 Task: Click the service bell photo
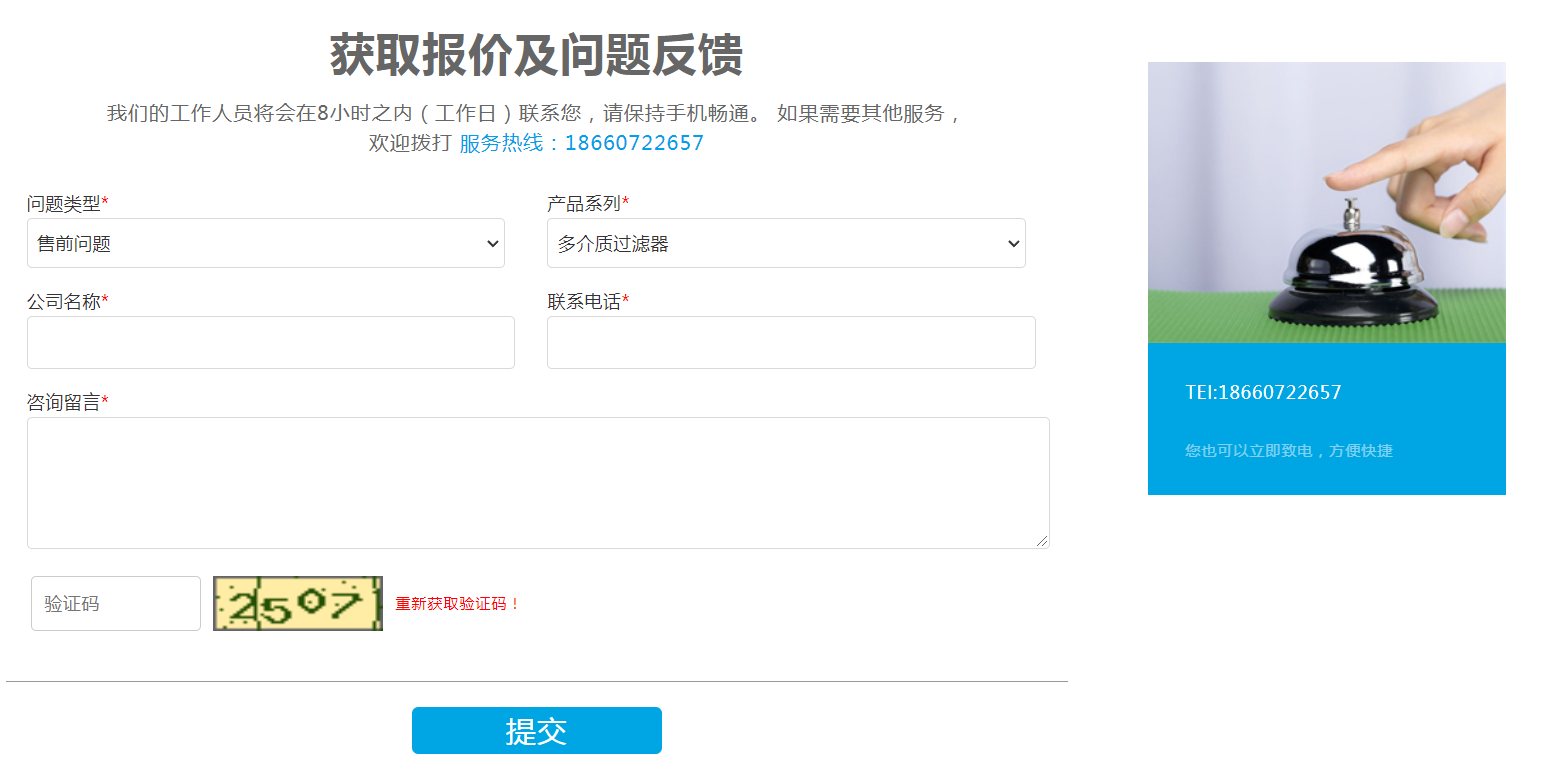click(1326, 202)
